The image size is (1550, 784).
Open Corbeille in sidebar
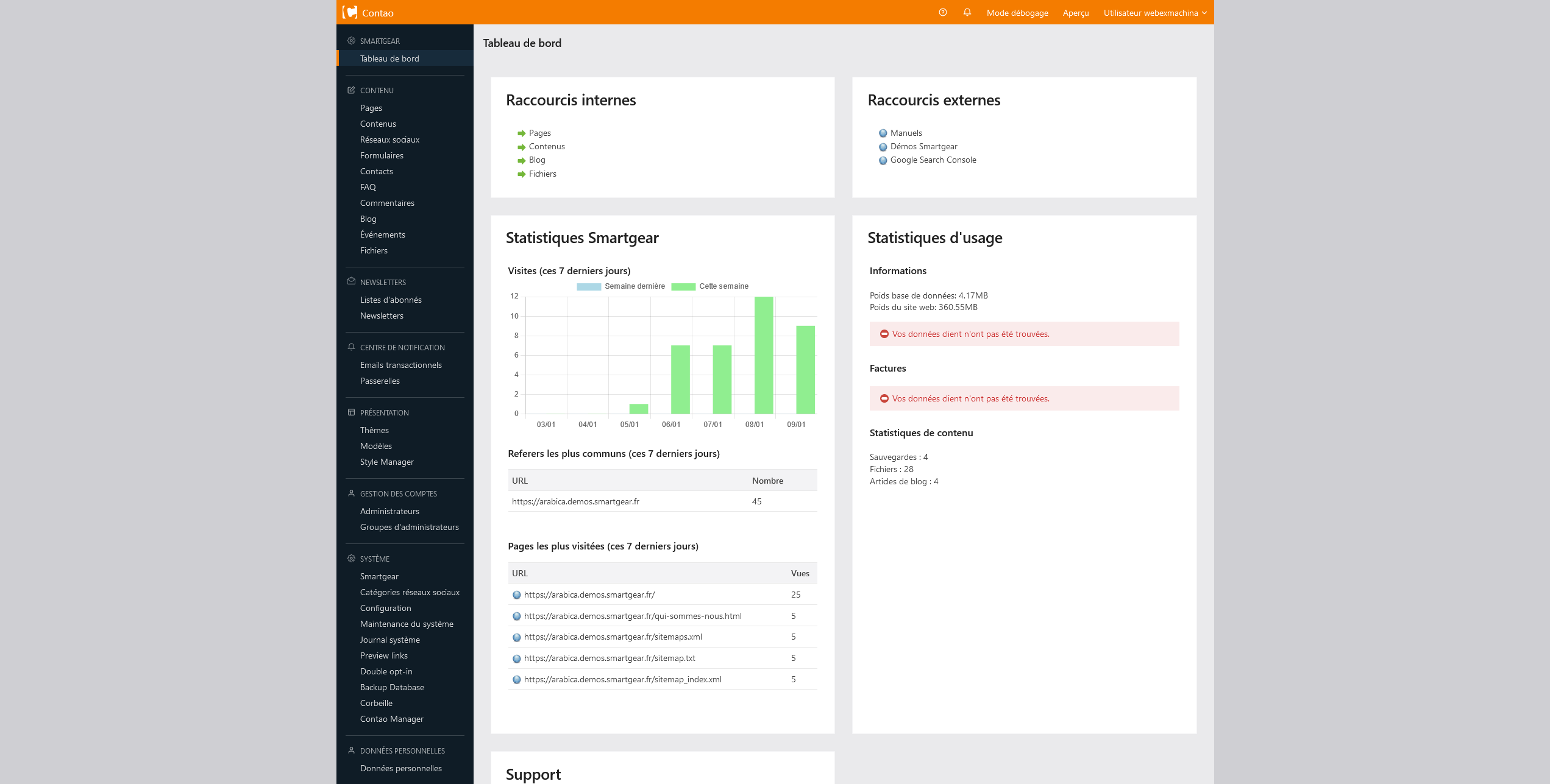pos(376,703)
